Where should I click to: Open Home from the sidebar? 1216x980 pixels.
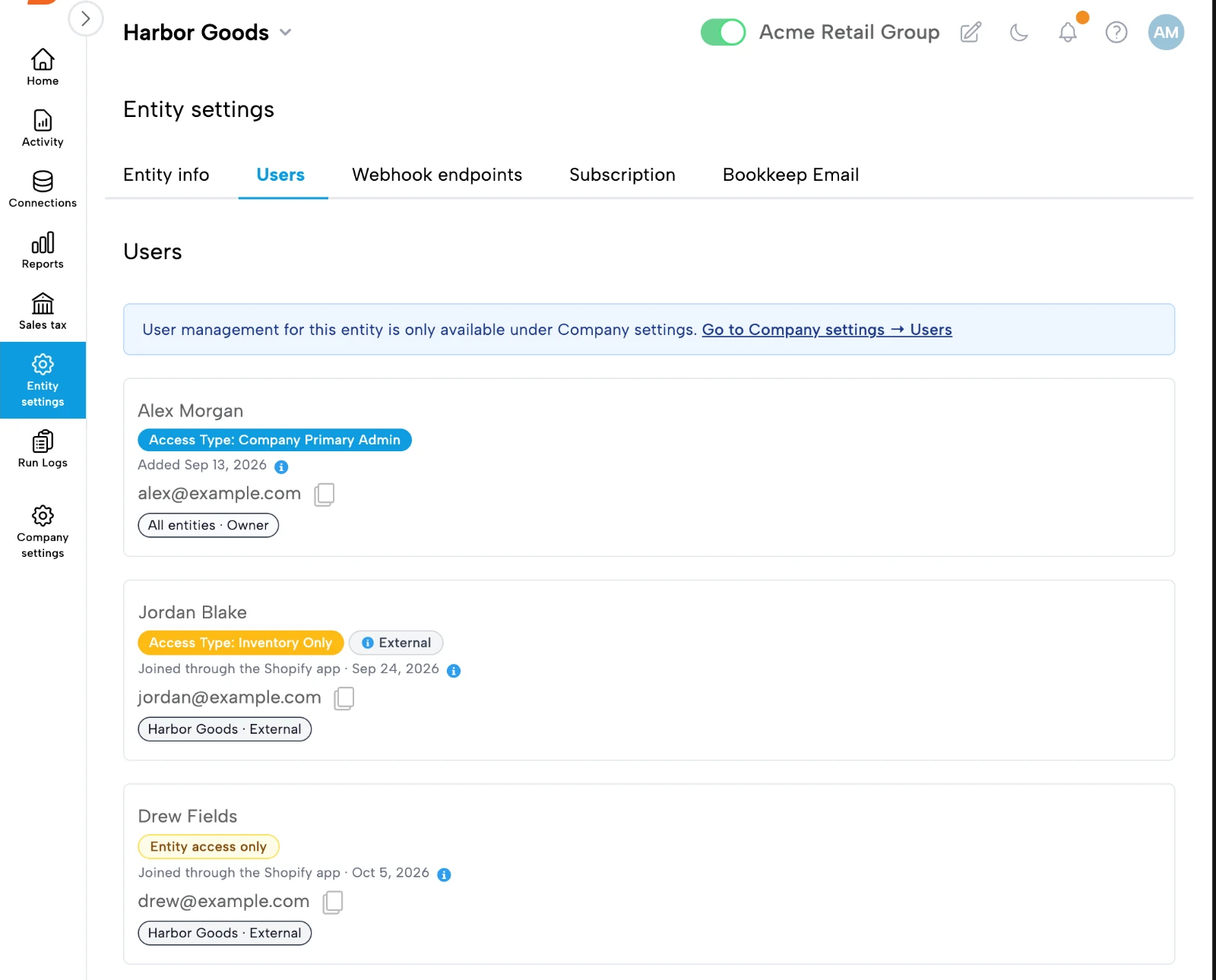tap(43, 68)
